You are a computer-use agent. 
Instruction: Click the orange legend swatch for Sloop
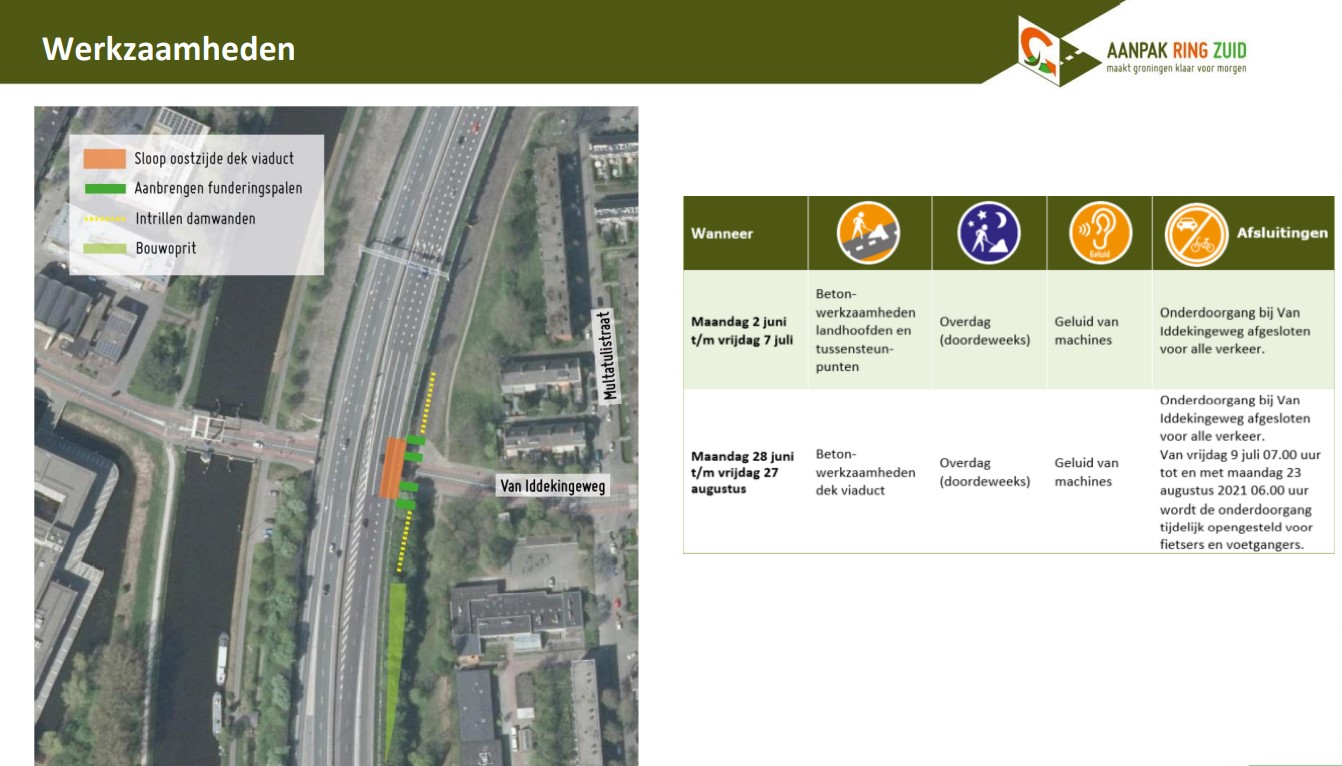point(104,158)
